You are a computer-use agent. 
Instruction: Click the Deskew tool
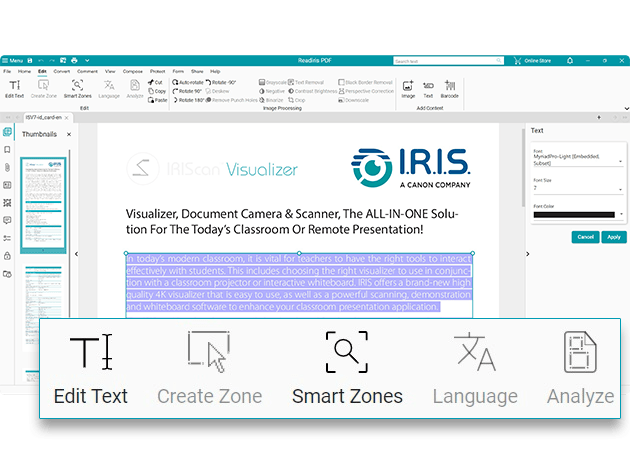pos(217,91)
